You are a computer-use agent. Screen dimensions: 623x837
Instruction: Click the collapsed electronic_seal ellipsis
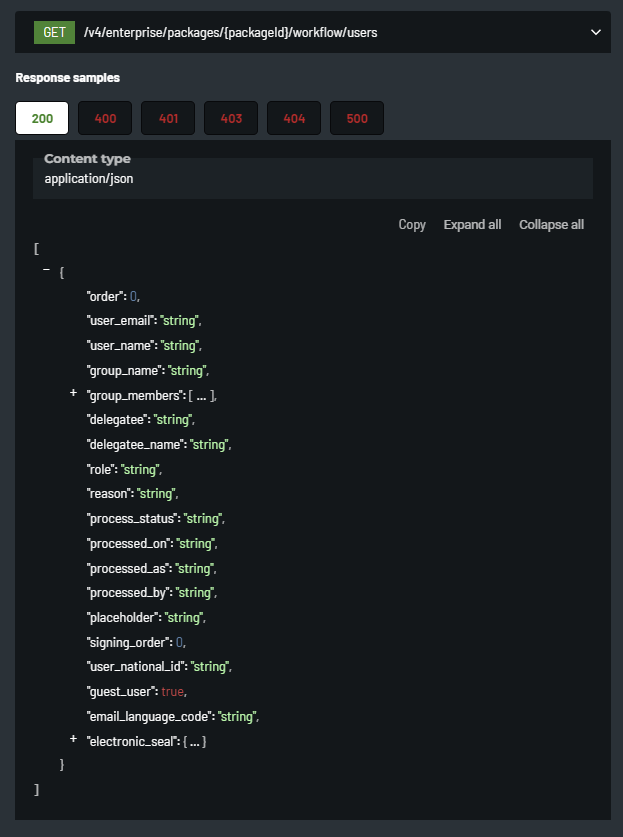coord(194,741)
